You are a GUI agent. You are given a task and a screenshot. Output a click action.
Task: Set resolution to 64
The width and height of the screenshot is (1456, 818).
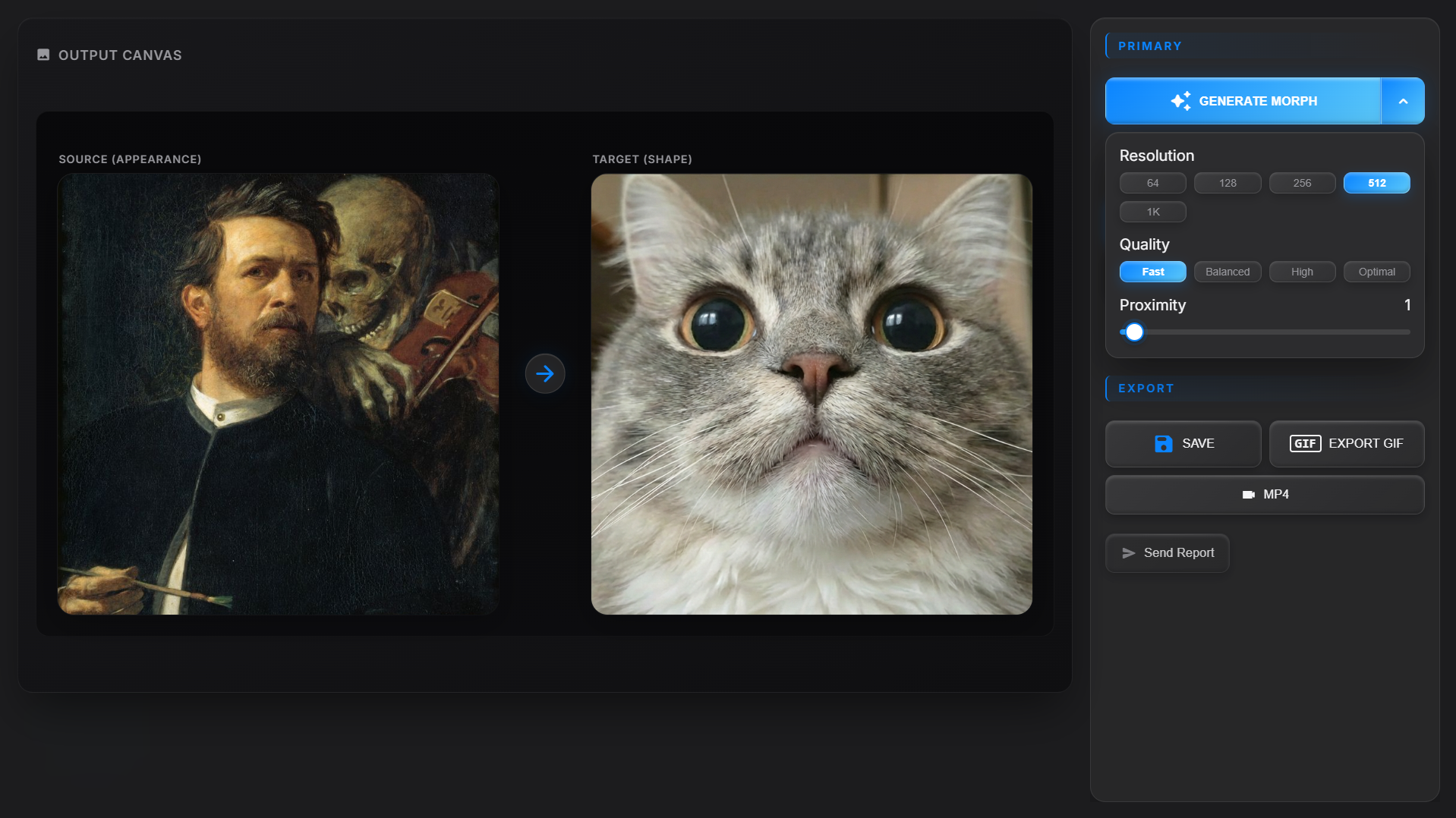point(1152,183)
